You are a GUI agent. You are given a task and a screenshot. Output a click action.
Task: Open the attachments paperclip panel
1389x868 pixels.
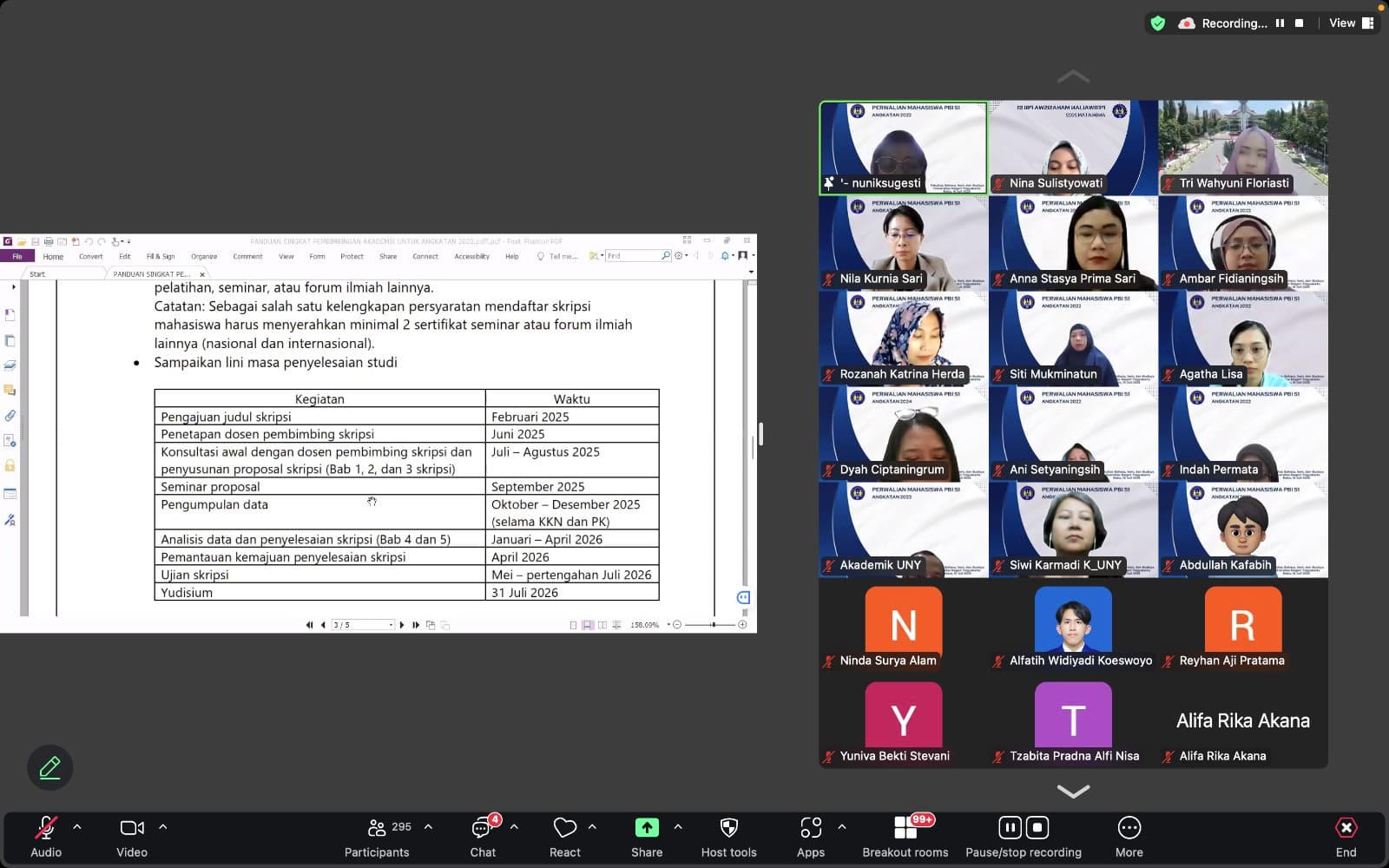(x=10, y=416)
